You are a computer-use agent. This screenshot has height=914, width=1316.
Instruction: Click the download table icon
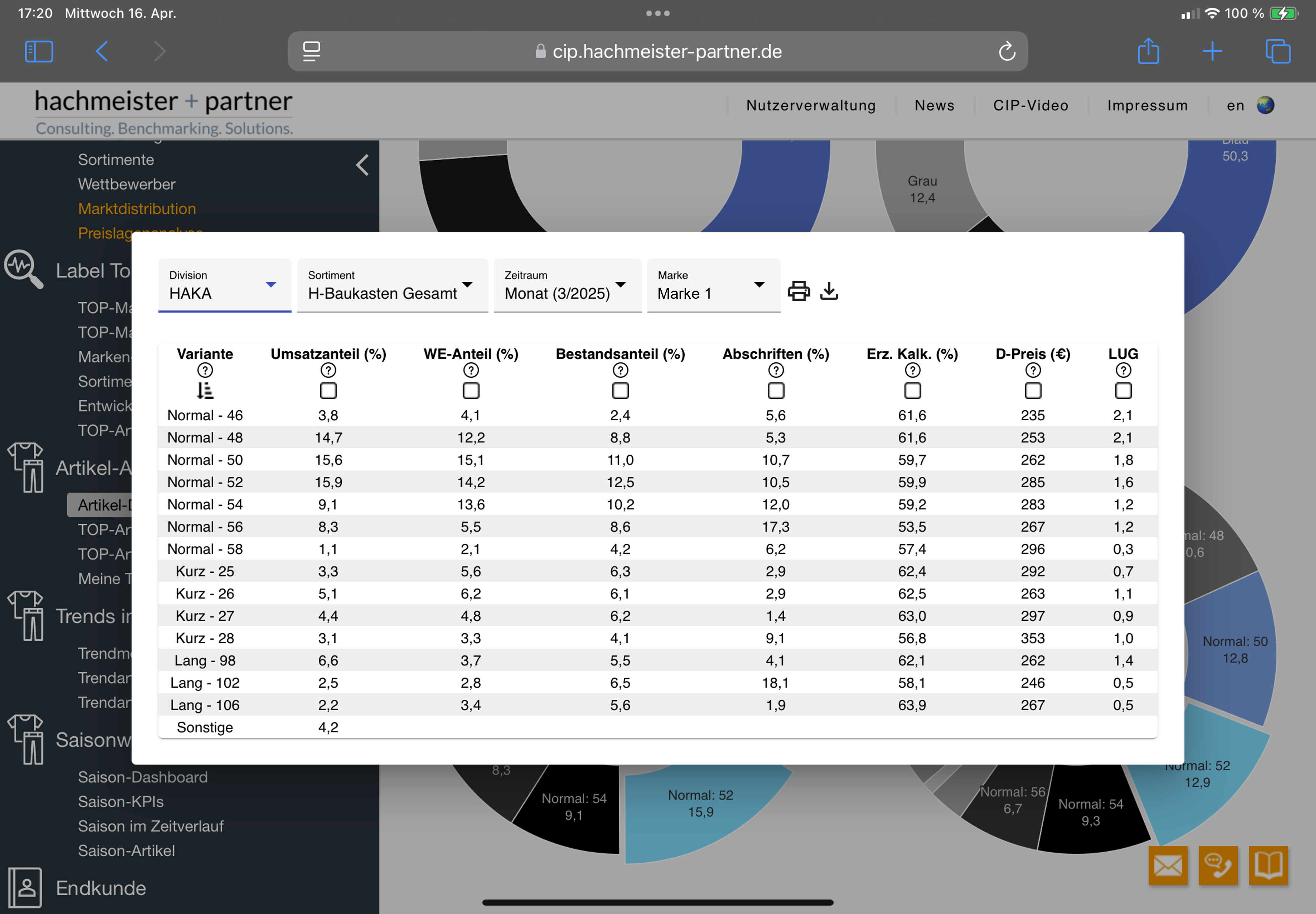(829, 291)
